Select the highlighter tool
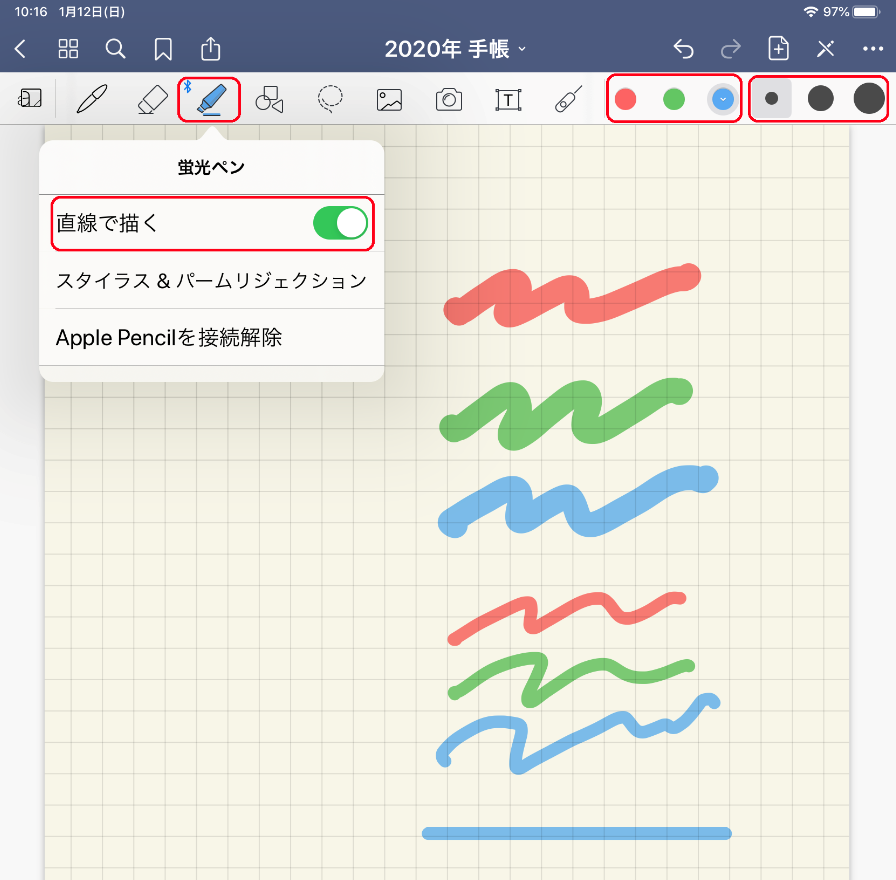Viewport: 896px width, 880px height. pyautogui.click(x=211, y=99)
